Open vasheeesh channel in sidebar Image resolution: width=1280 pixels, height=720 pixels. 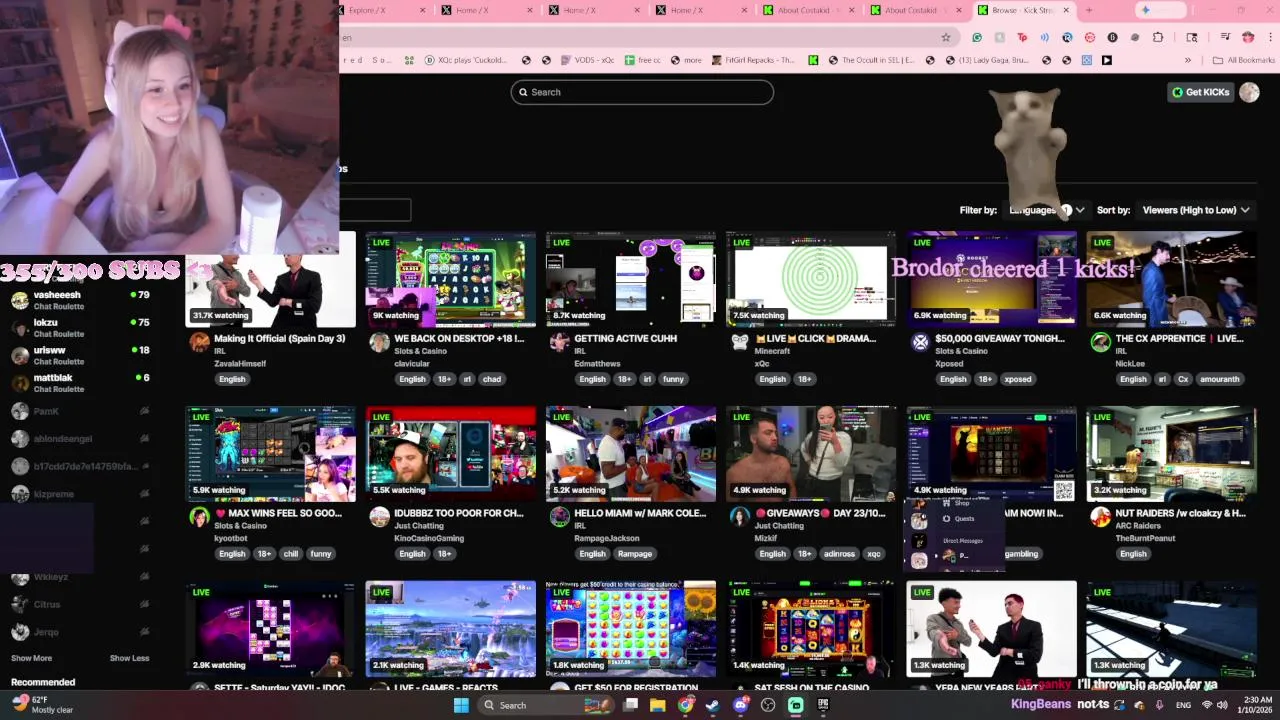80,300
